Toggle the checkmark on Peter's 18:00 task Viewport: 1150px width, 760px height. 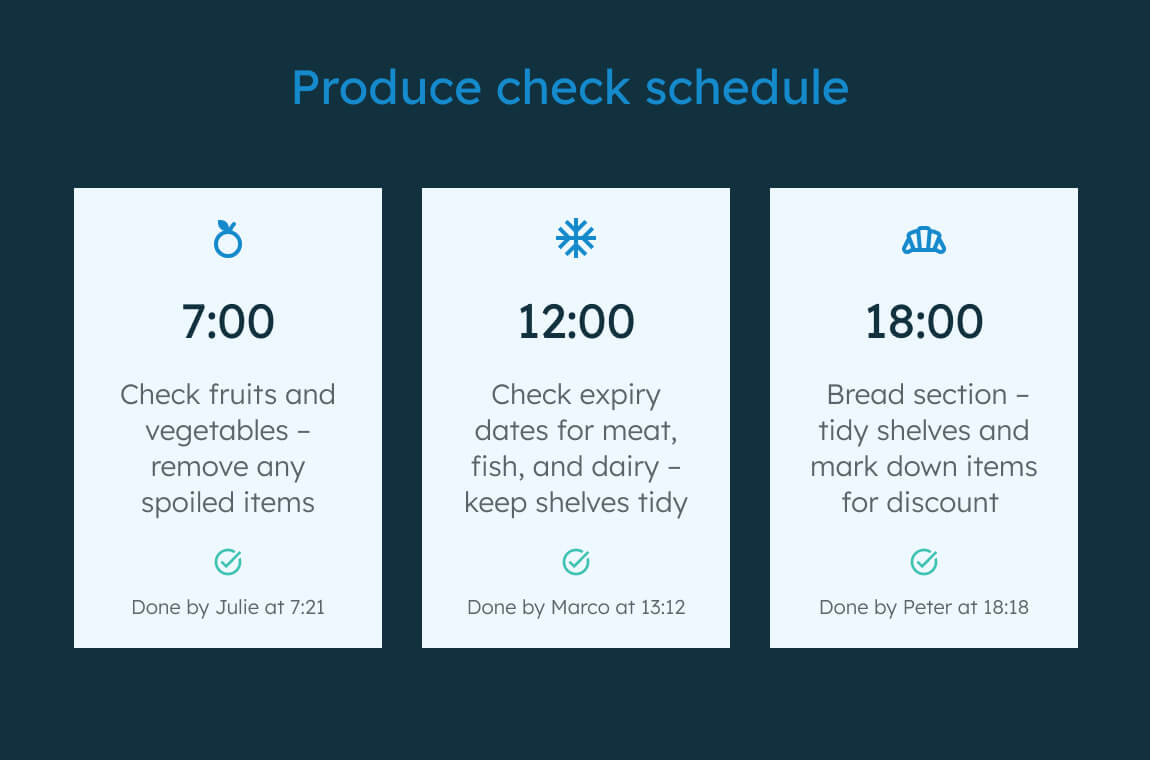point(924,562)
